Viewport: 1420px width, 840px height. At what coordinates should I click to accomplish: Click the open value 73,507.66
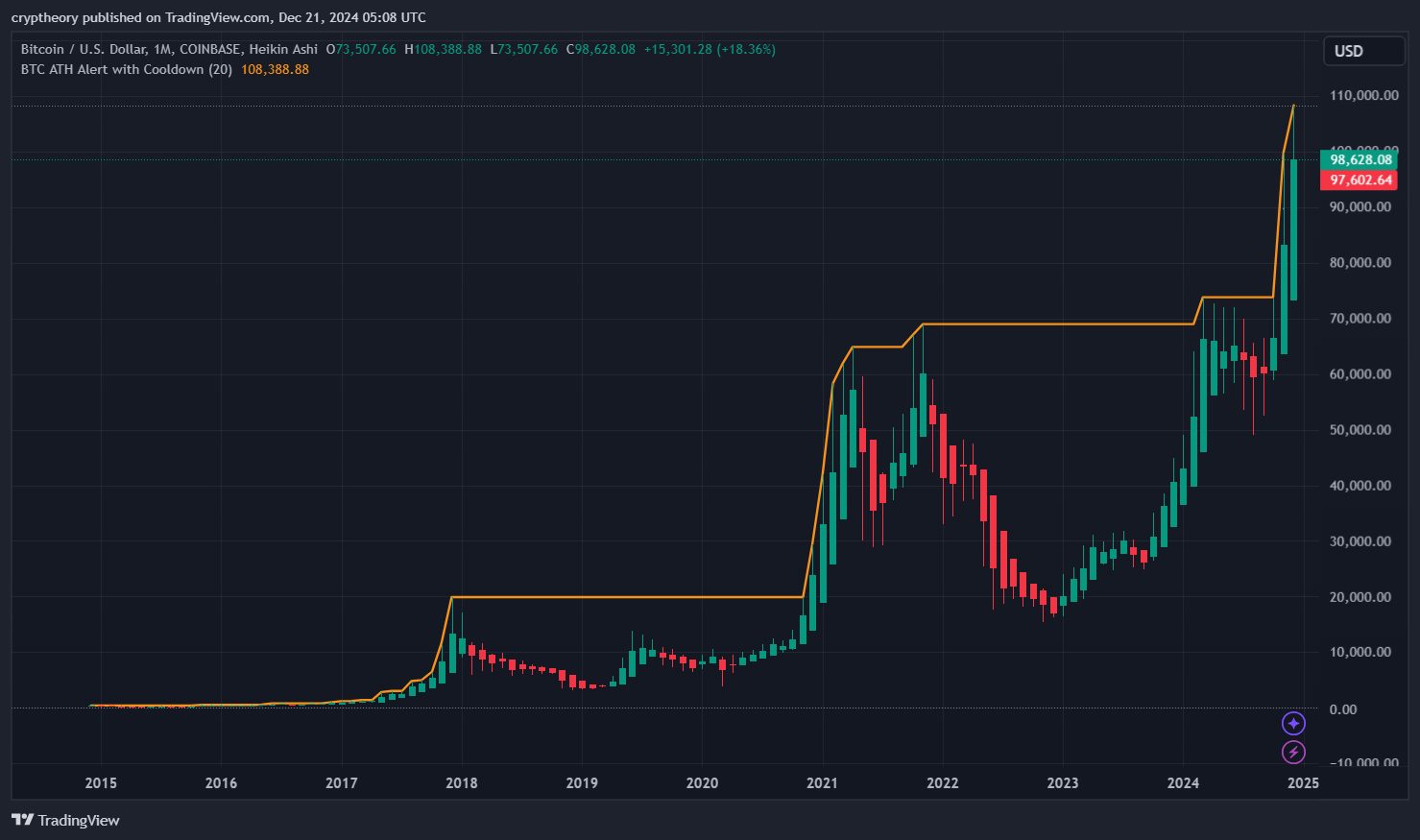click(x=366, y=49)
